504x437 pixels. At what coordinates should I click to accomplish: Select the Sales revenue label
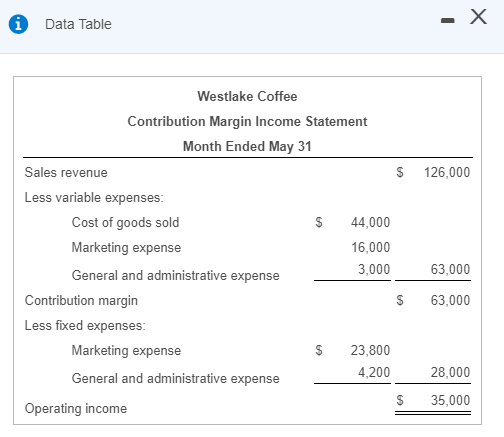[66, 173]
